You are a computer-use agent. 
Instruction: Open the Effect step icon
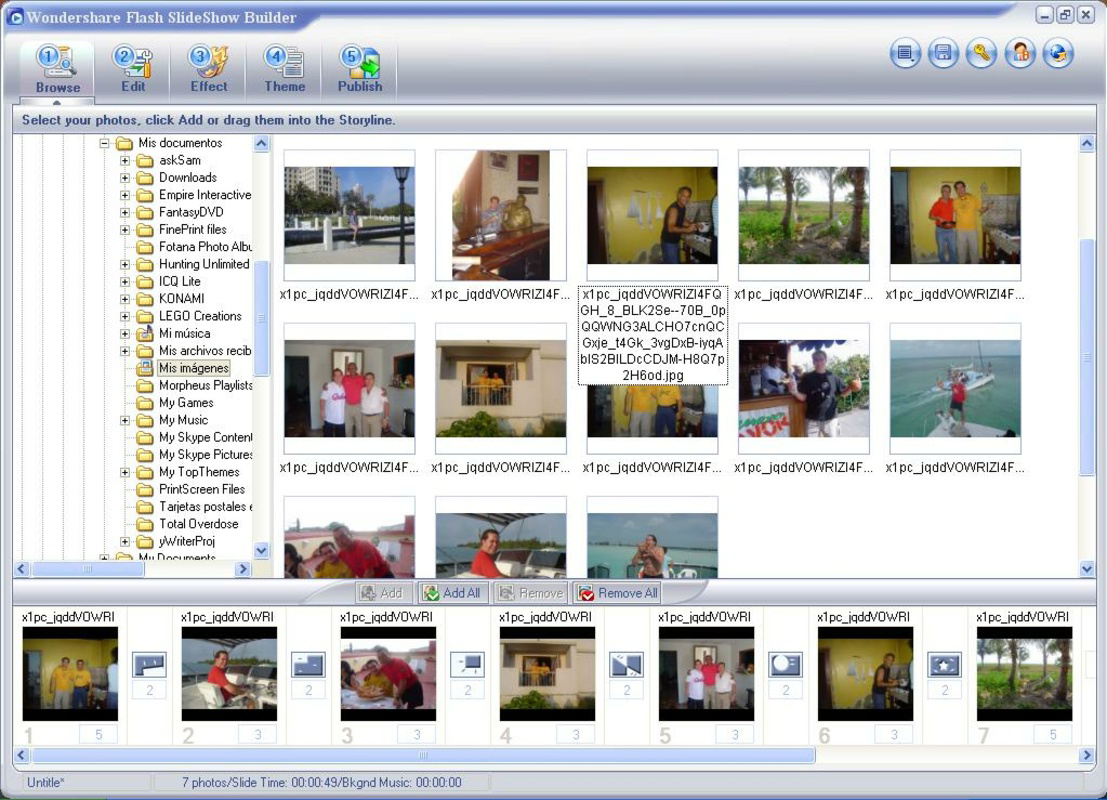coord(208,63)
